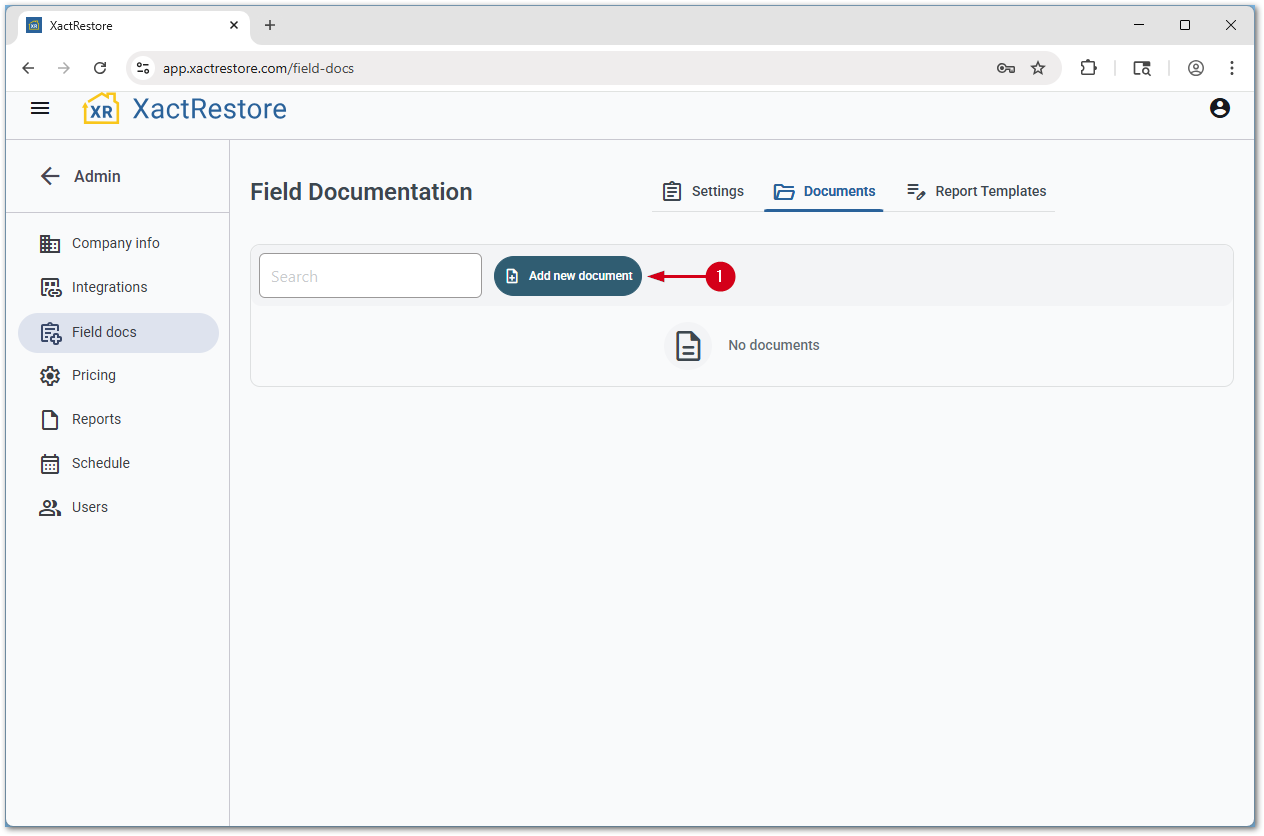Open Reports via its document icon
Viewport: 1264px width, 836px height.
pyautogui.click(x=50, y=419)
